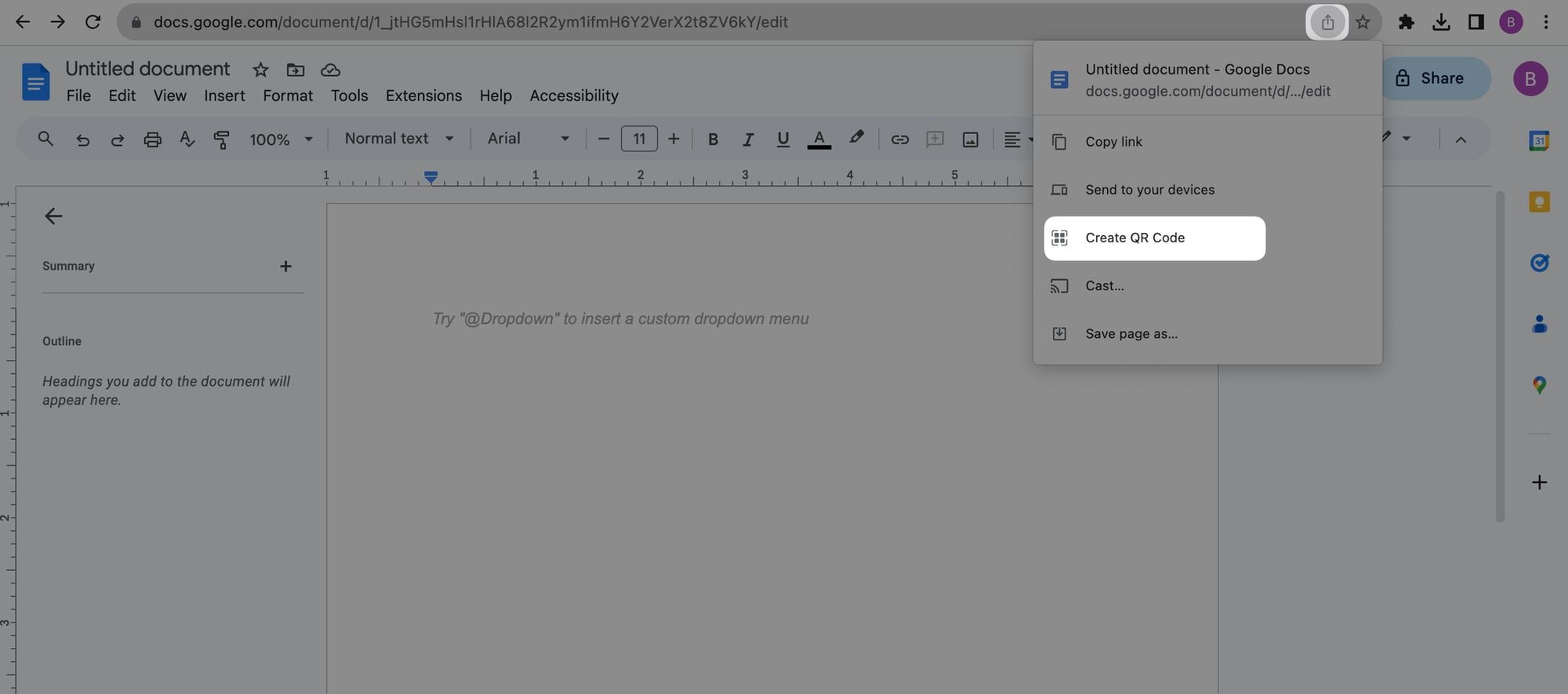
Task: Check the cloud document status icon
Action: [x=331, y=70]
